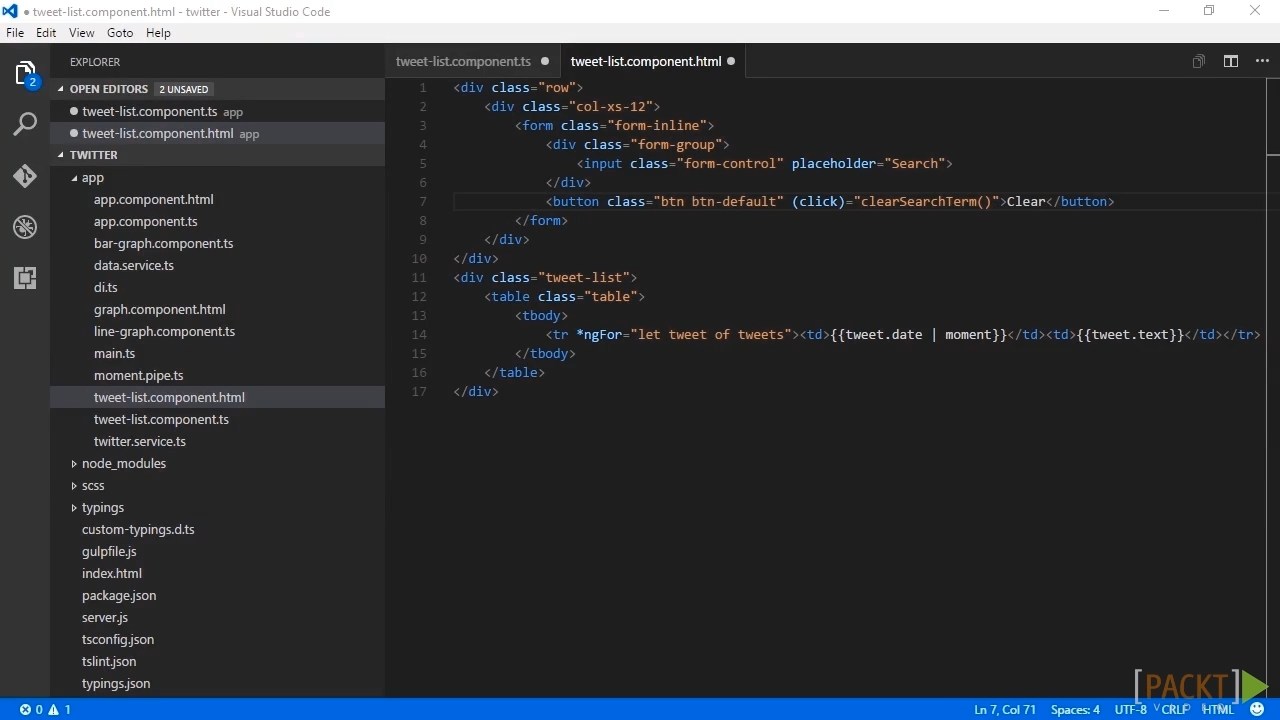This screenshot has width=1280, height=720.
Task: Click the Spaces: 4 indentation setting
Action: (1075, 709)
